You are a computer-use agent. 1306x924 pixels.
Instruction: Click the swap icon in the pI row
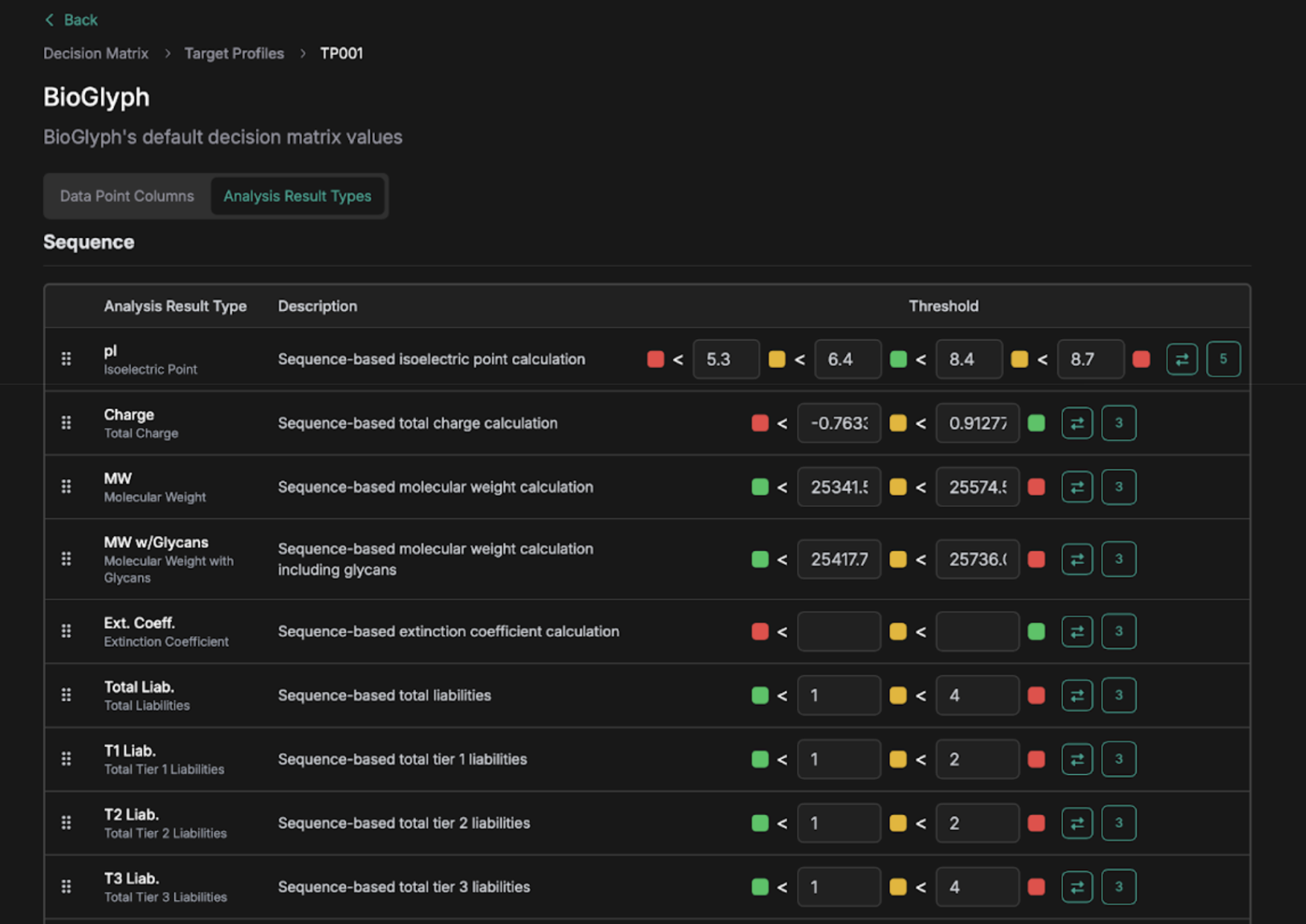[x=1182, y=359]
